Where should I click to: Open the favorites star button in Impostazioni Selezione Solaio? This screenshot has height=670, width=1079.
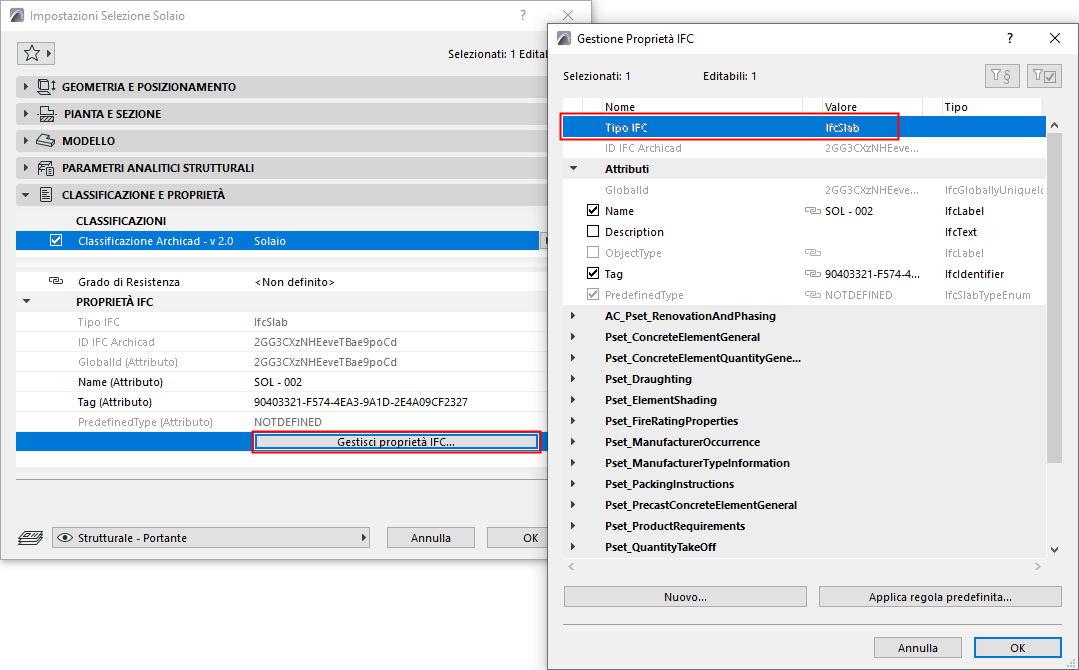[35, 54]
